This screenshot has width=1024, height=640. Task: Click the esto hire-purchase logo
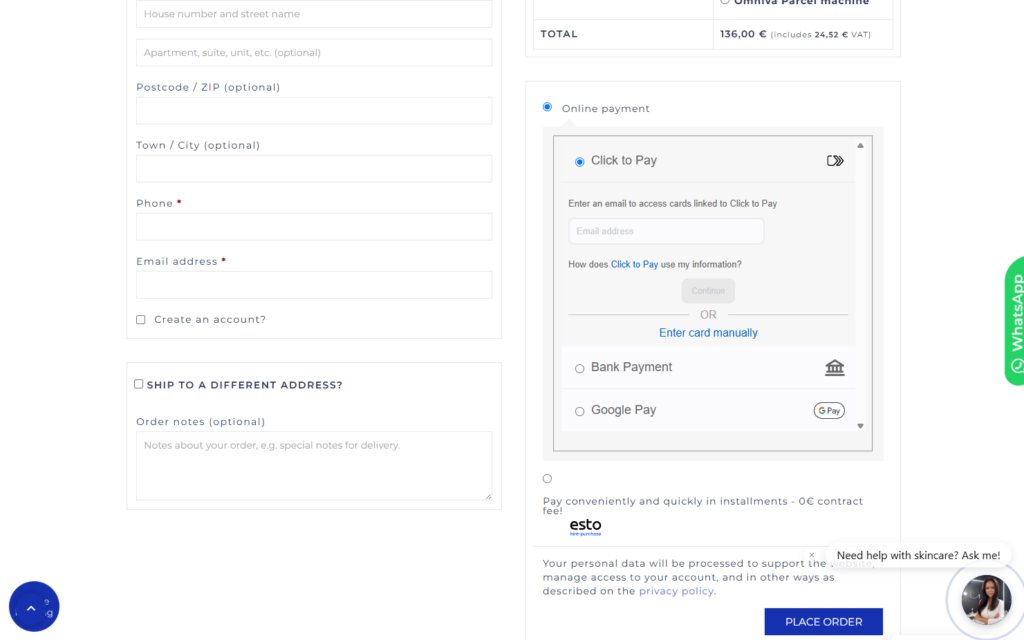(x=585, y=527)
